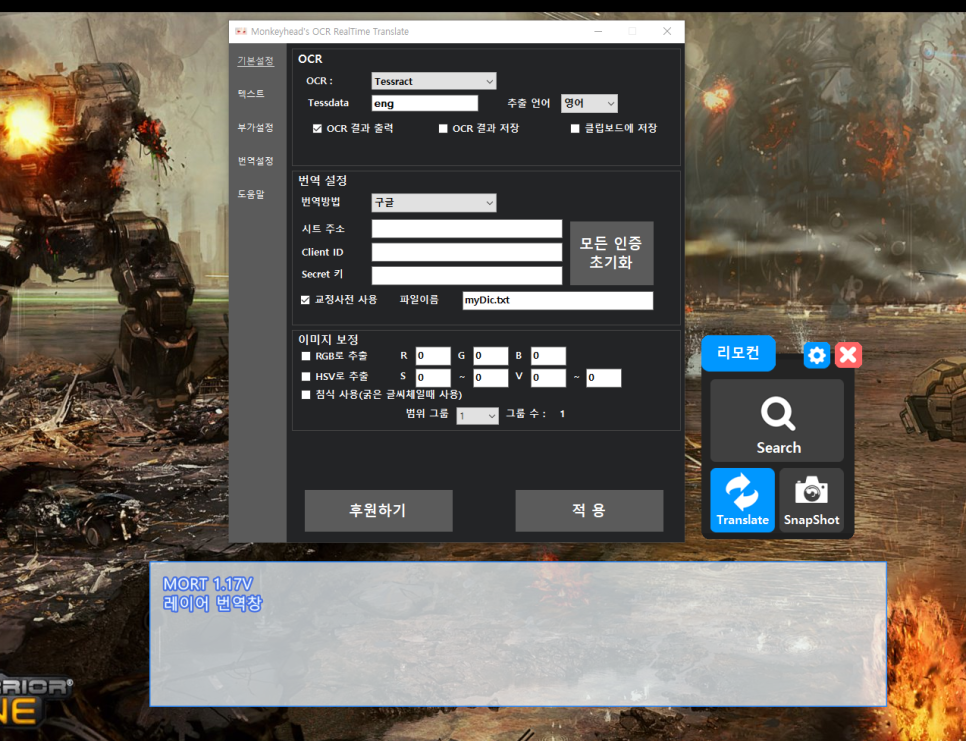Switch to the '기본설정' tab

[x=256, y=61]
